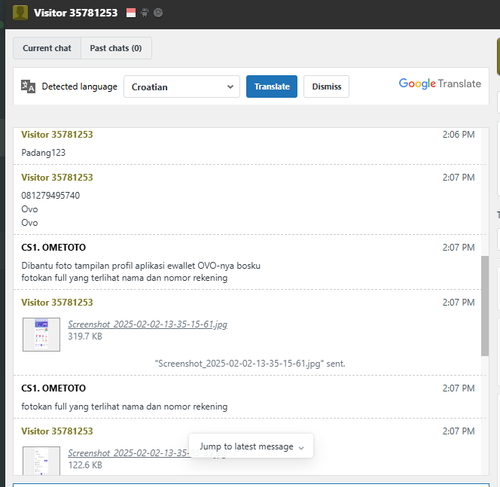Image resolution: width=500 pixels, height=487 pixels.
Task: Click the dropdown arrow of language selector
Action: (230, 87)
